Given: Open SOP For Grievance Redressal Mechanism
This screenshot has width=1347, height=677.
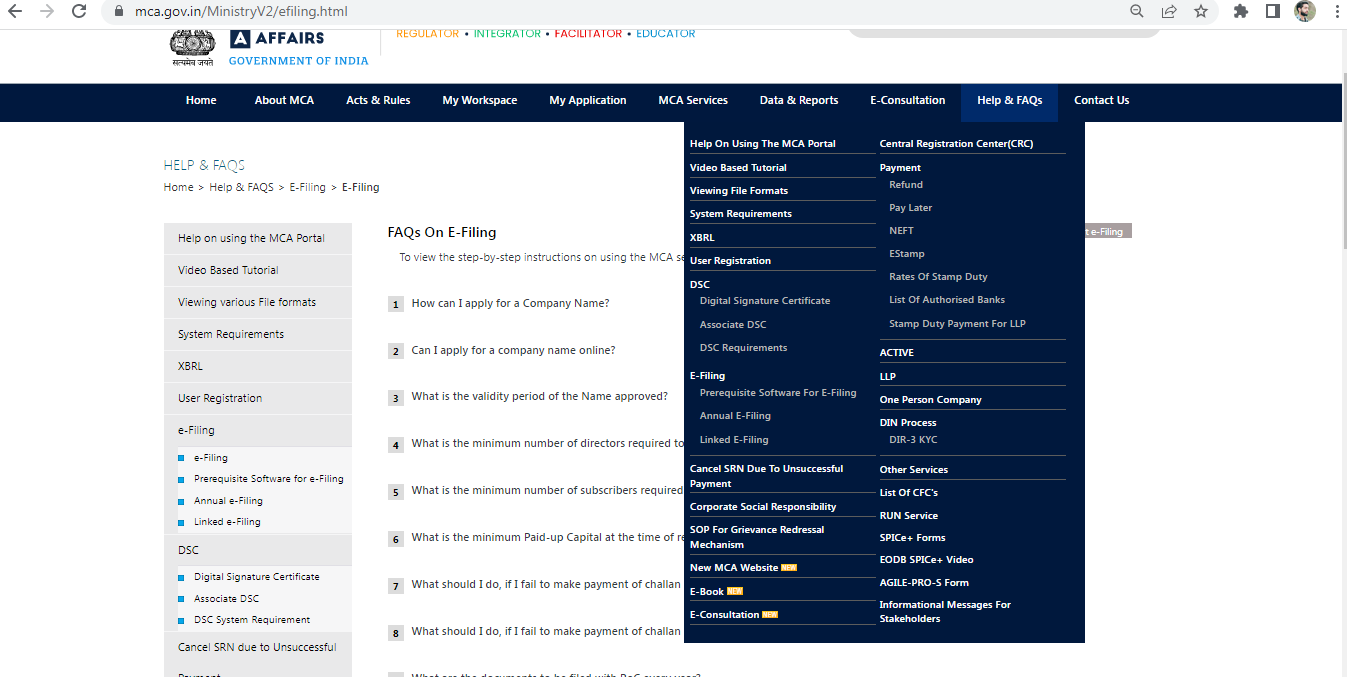Looking at the screenshot, I should point(757,537).
